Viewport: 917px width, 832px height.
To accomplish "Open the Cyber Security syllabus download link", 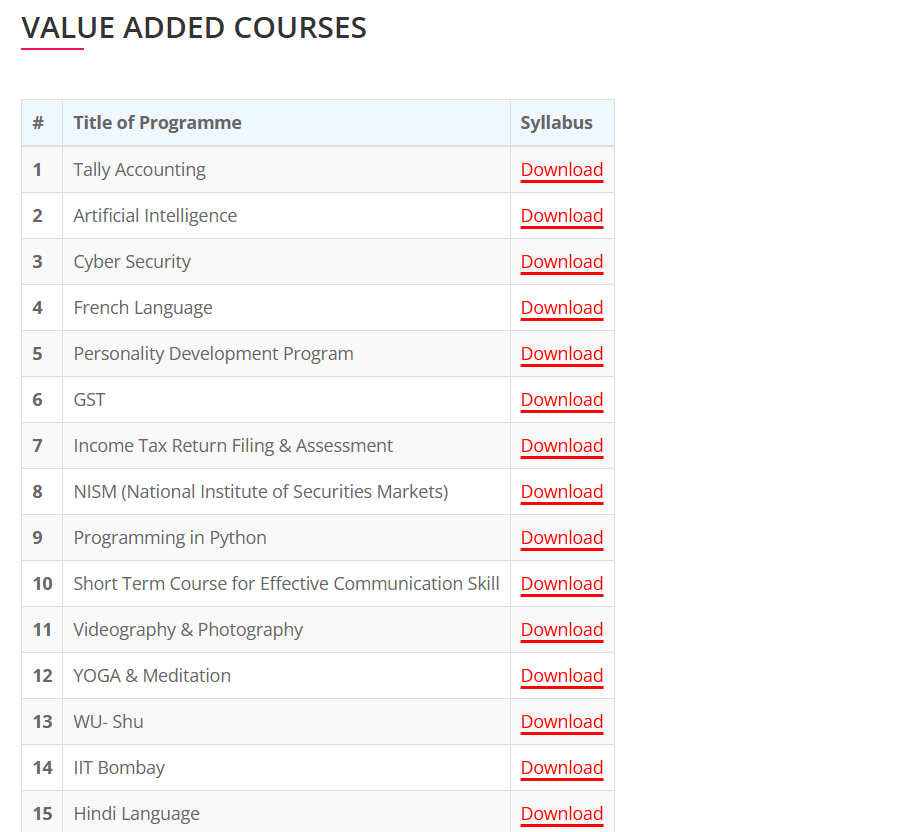I will point(561,262).
